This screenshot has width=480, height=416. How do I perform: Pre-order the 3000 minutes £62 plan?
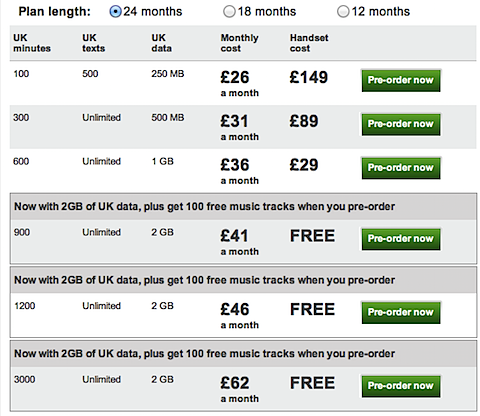click(401, 386)
